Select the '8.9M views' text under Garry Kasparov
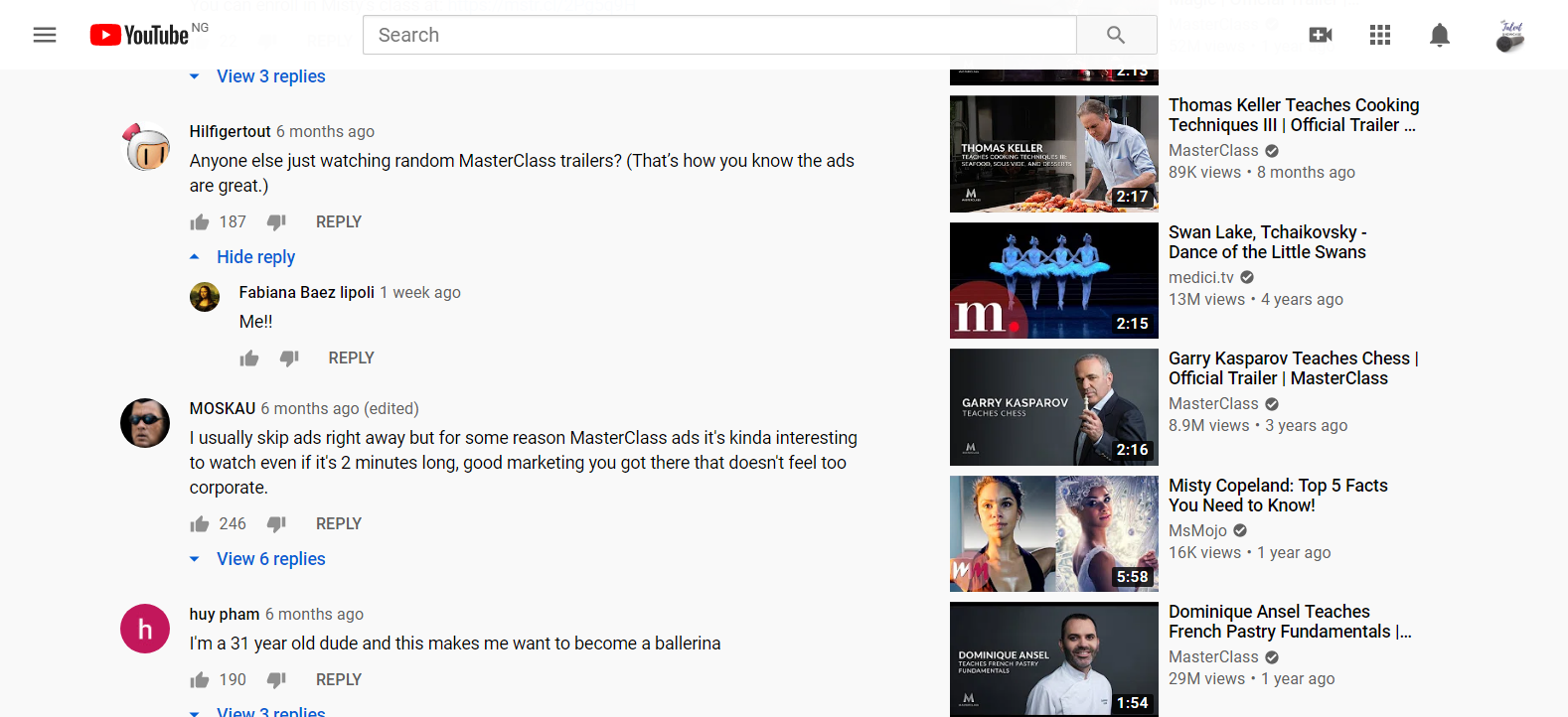The height and width of the screenshot is (717, 1568). 1208,426
